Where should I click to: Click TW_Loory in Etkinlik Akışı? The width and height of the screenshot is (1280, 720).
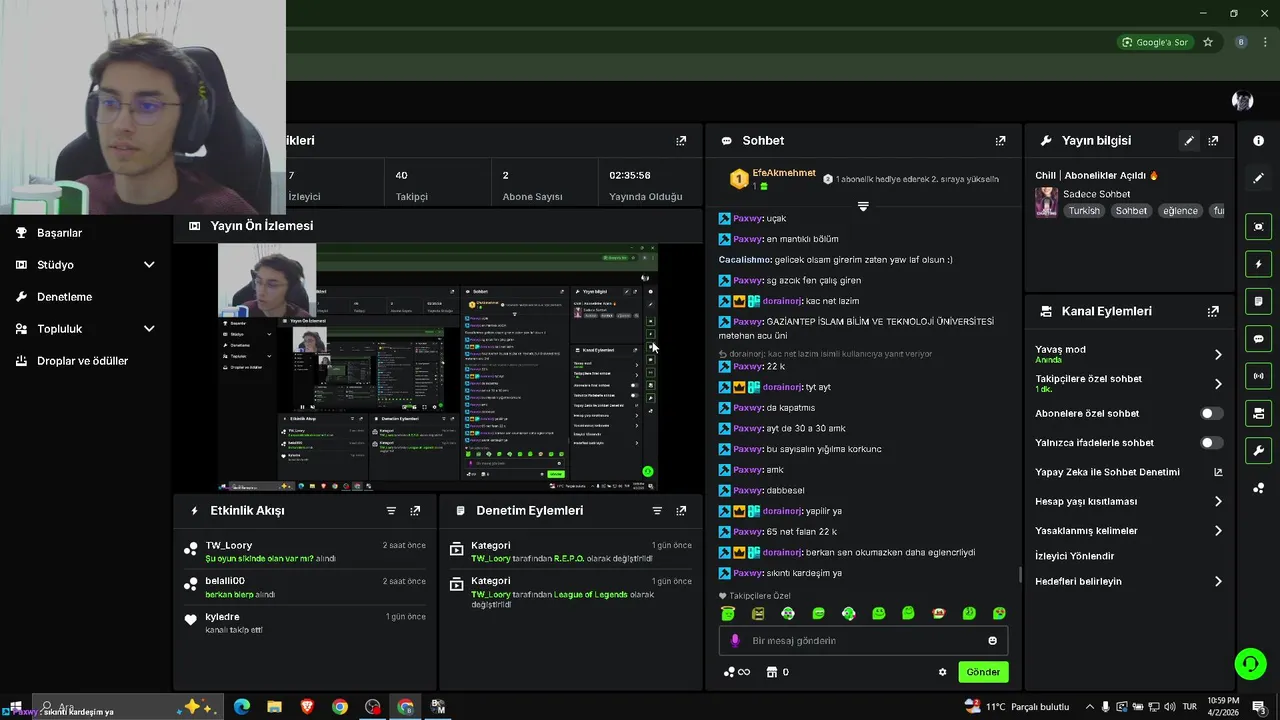(228, 545)
